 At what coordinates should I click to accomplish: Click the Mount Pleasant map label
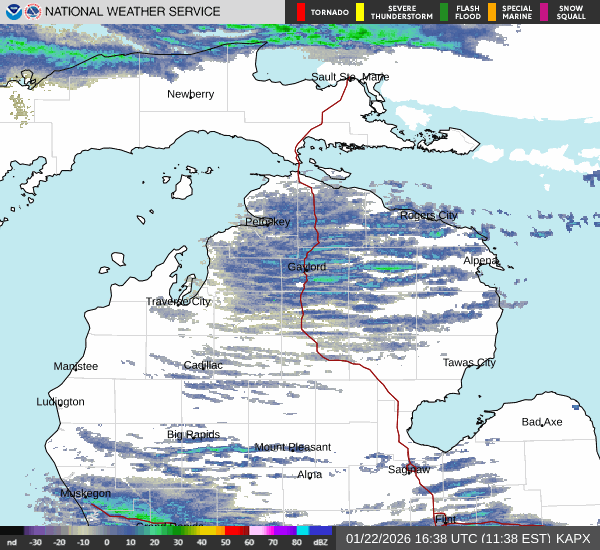(x=292, y=447)
